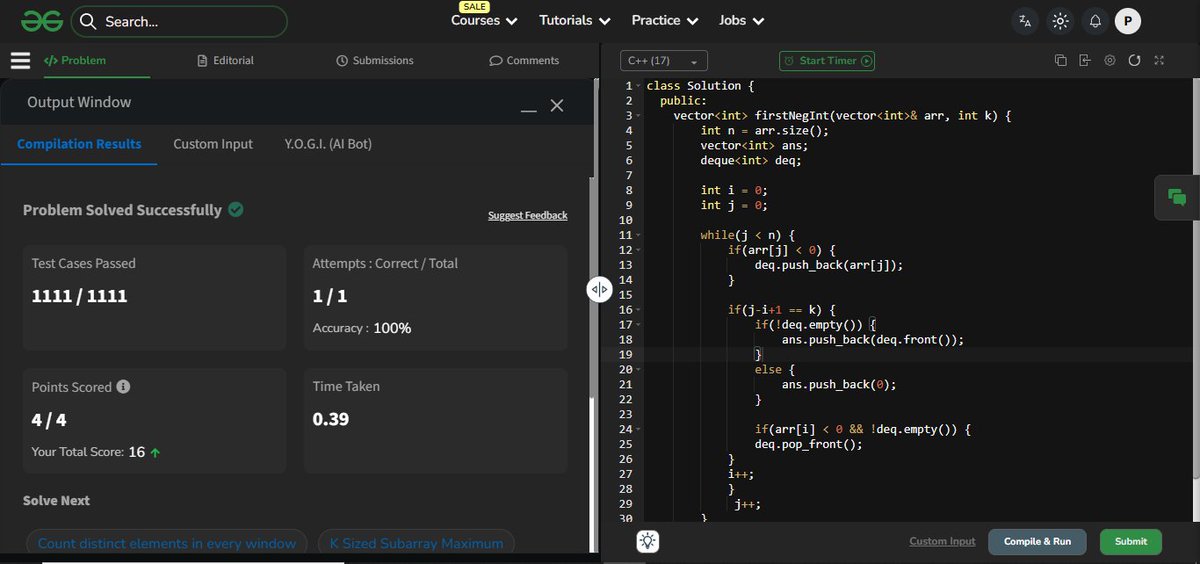
Task: Click the 'Solve Next' heading
Action: coord(56,500)
